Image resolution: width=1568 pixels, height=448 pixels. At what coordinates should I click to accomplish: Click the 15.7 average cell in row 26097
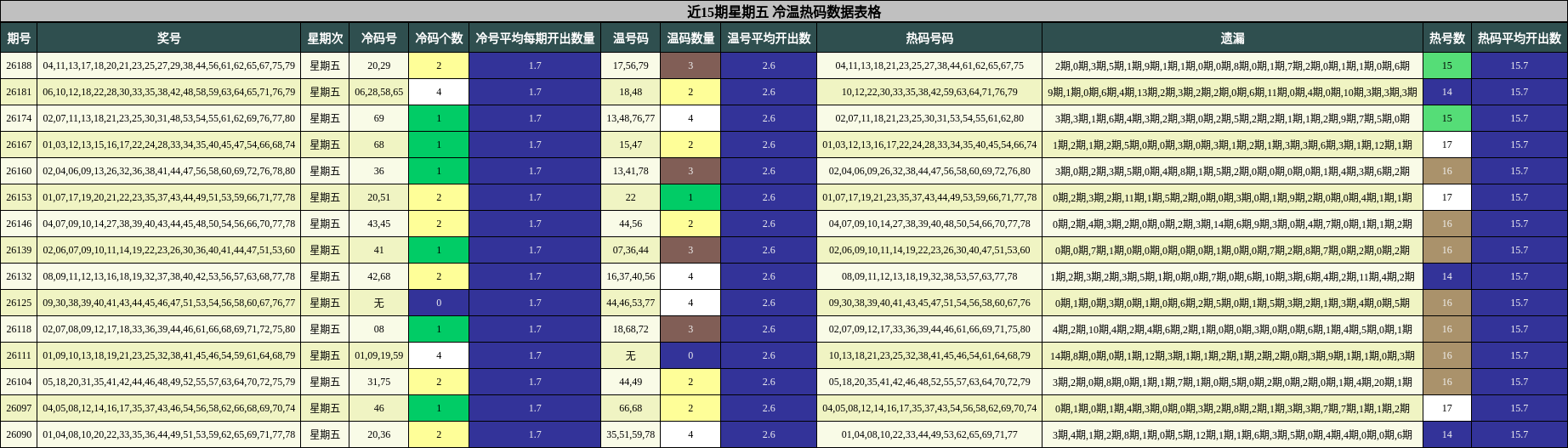pyautogui.click(x=1520, y=408)
